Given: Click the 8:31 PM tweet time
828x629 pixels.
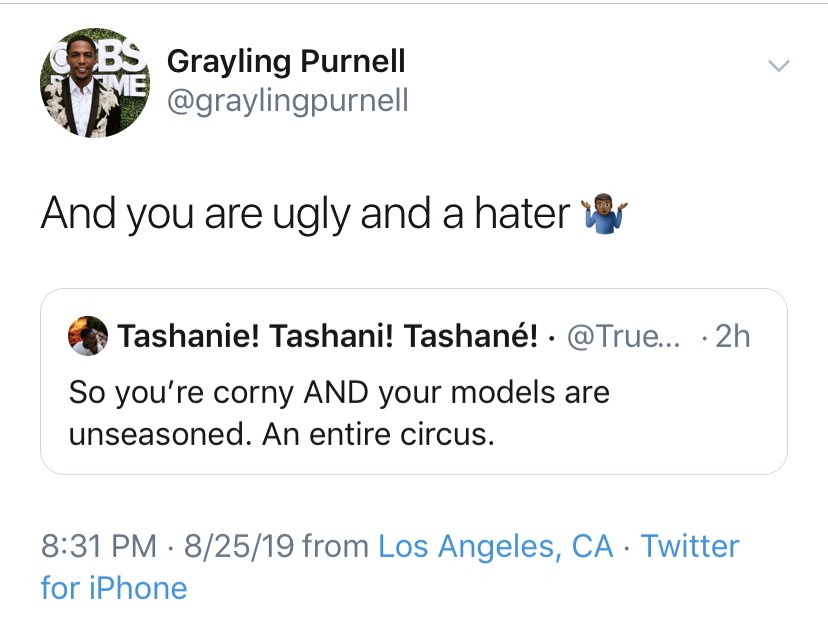Looking at the screenshot, I should coord(99,546).
